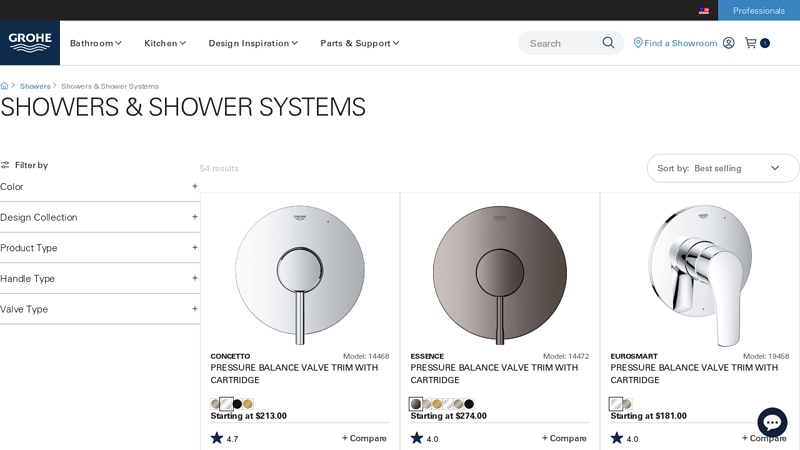The image size is (800, 450).
Task: Open the Eurosmart valve trim image
Action: [700, 276]
